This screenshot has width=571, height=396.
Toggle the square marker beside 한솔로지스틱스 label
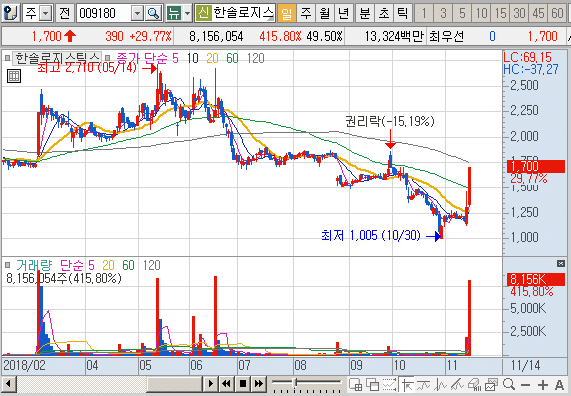[7, 58]
